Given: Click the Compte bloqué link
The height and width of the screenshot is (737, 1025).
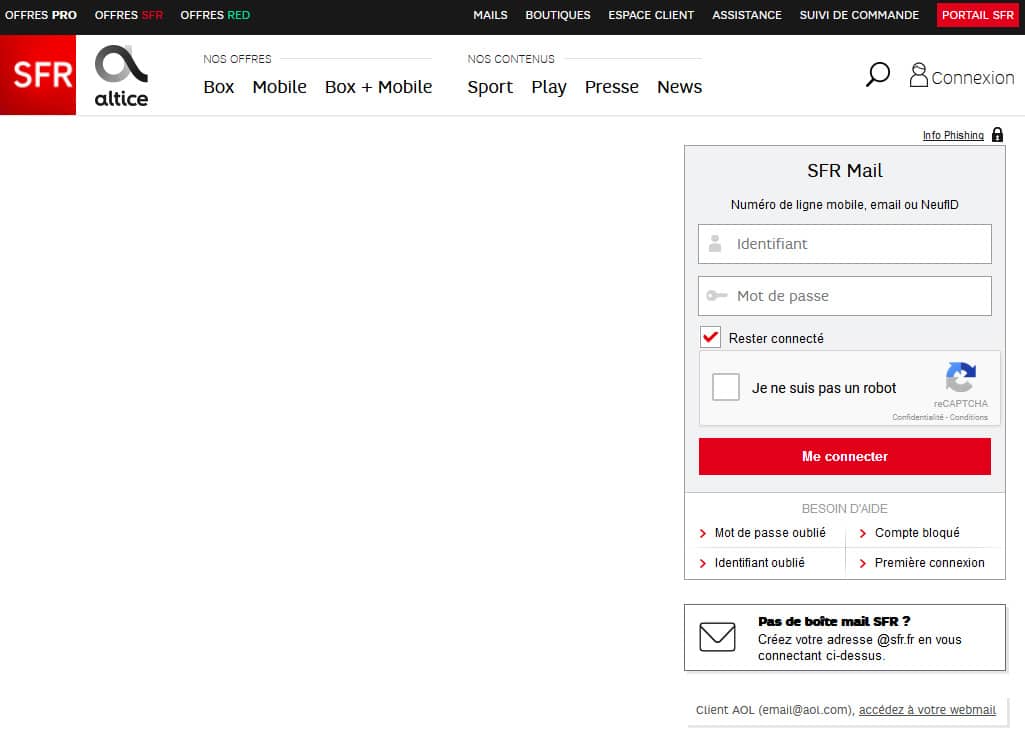Looking at the screenshot, I should tap(917, 533).
